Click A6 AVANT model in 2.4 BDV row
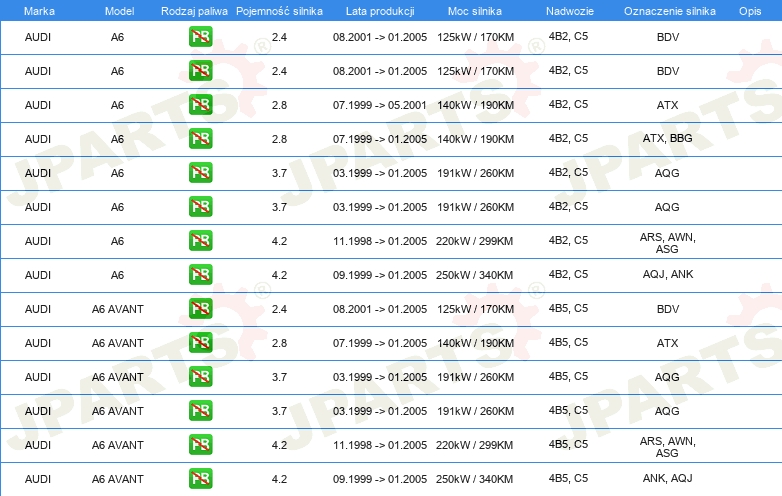 (x=118, y=309)
